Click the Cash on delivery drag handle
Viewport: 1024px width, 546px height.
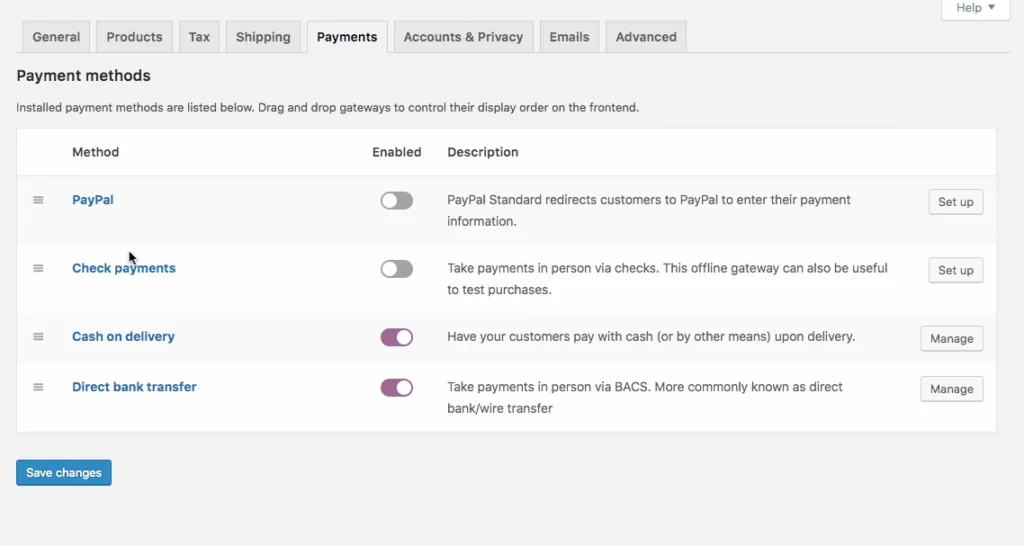coord(38,337)
